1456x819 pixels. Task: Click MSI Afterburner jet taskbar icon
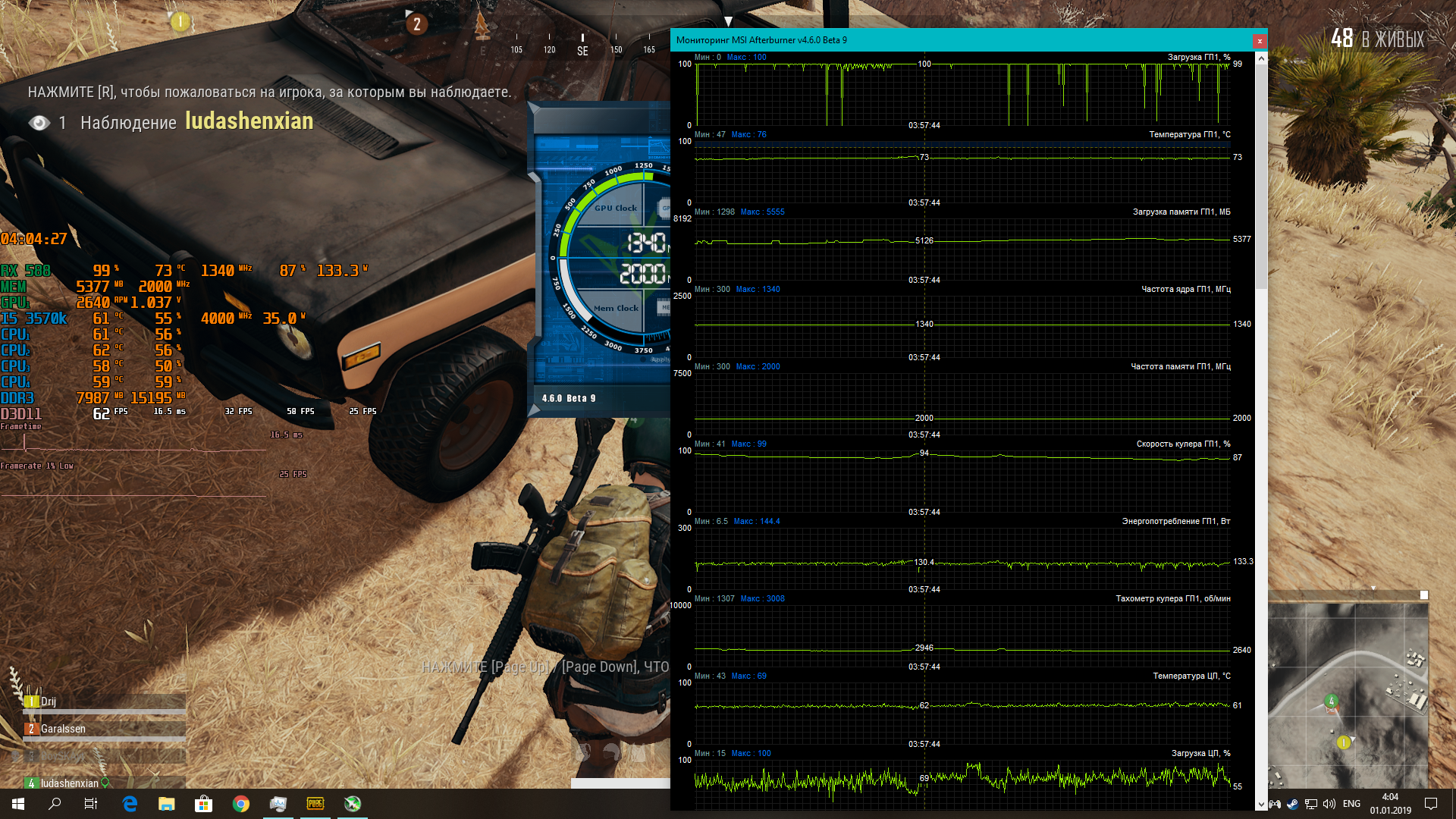[353, 804]
